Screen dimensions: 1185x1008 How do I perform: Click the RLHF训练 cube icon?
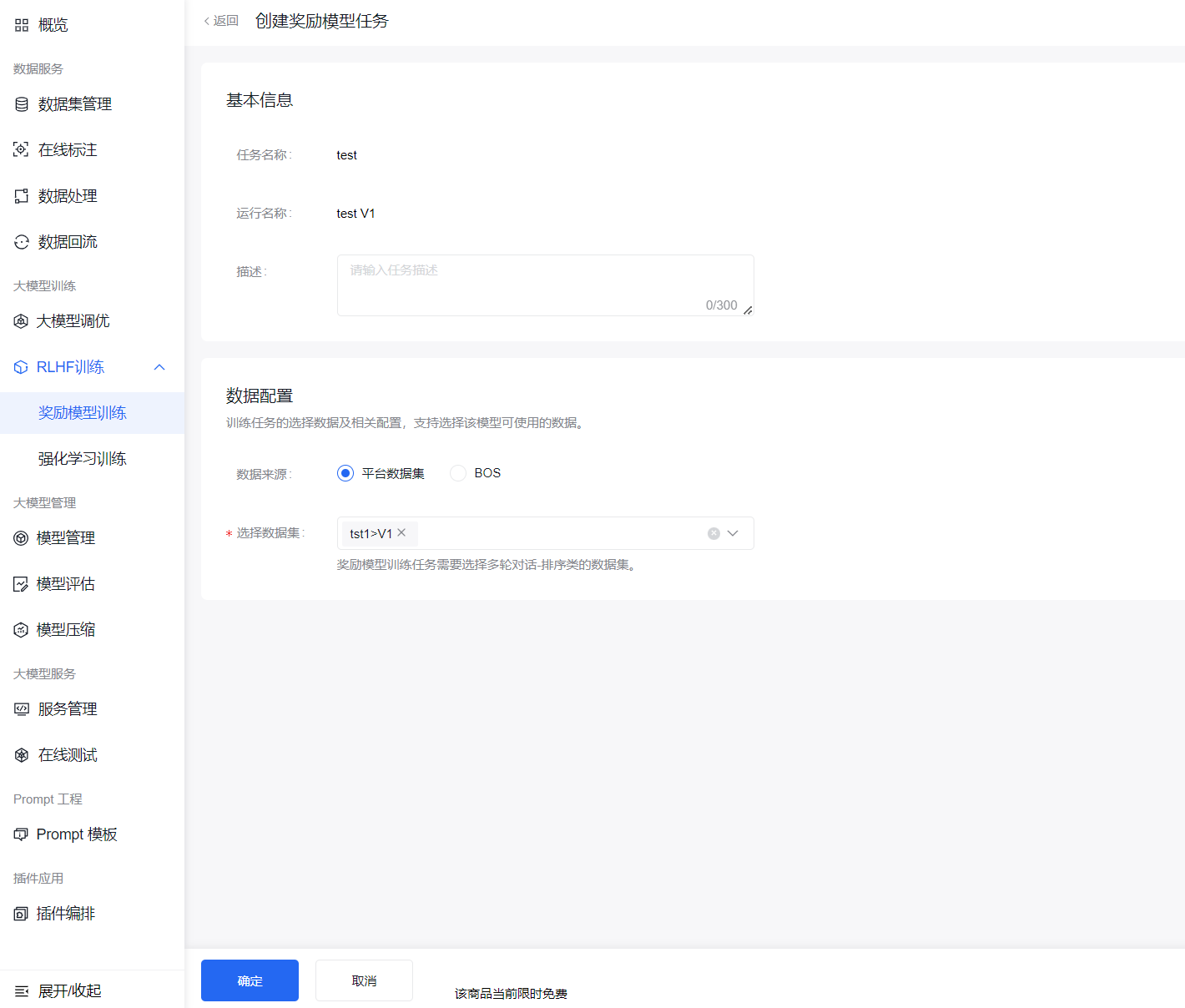tap(21, 367)
